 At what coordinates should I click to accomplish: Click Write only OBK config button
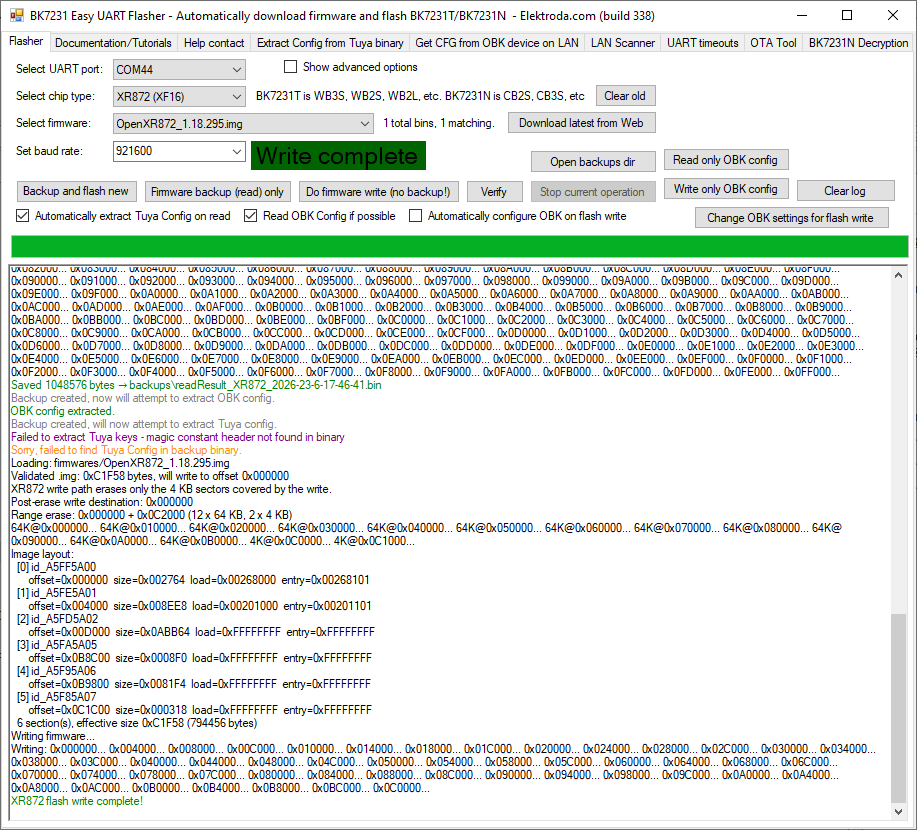click(x=725, y=189)
